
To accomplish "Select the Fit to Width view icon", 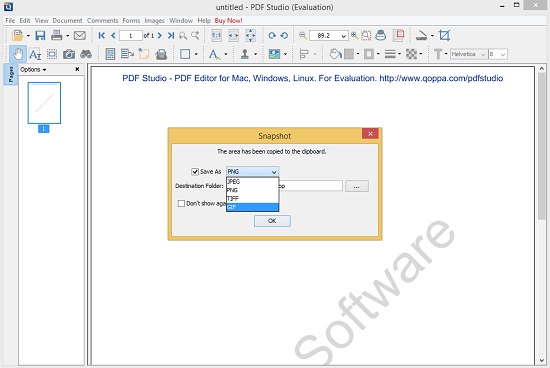I will click(233, 35).
